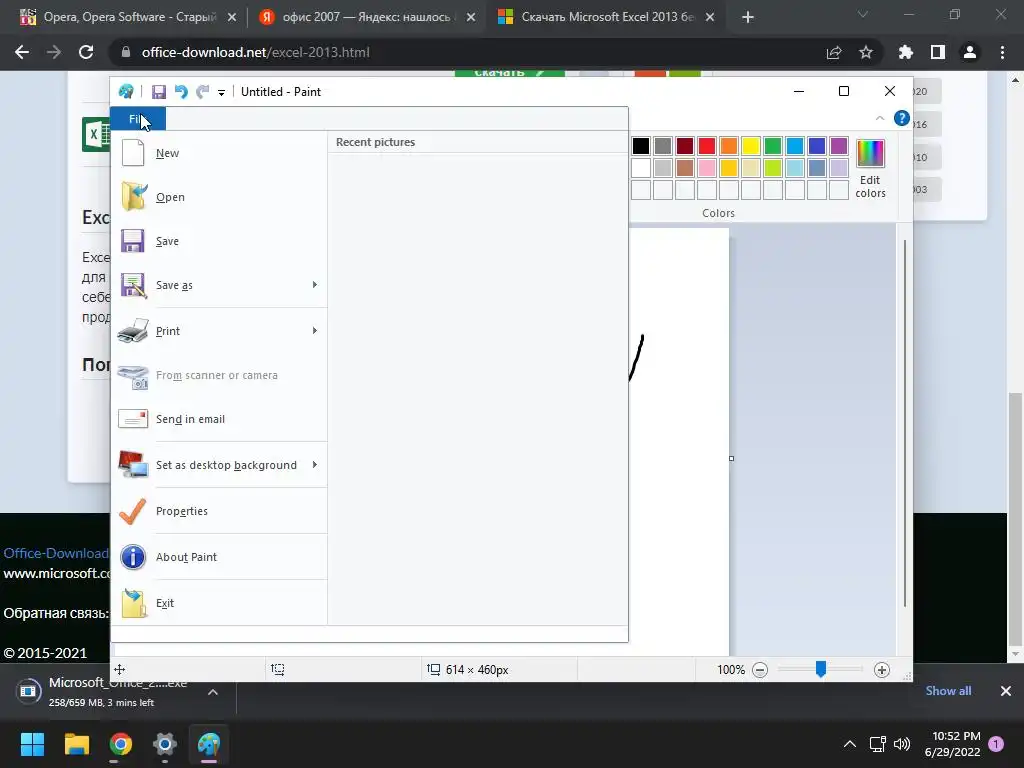Pick the green color swatch in top row
This screenshot has height=768, width=1024.
tap(773, 146)
